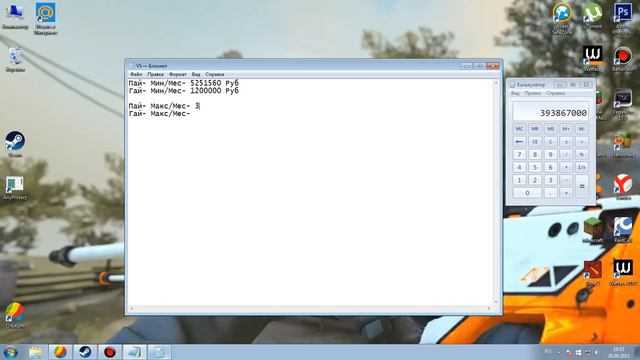Click the 4 key on Calculator
Image resolution: width=640 pixels, height=360 pixels.
click(519, 167)
